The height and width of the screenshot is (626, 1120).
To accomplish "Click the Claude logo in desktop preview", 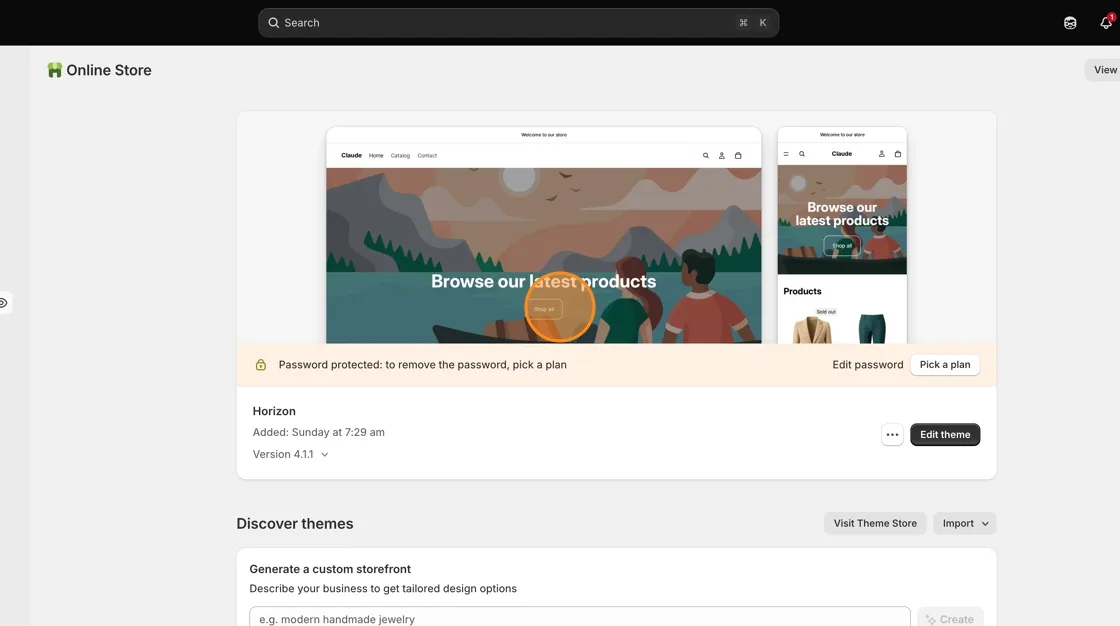I will [351, 155].
